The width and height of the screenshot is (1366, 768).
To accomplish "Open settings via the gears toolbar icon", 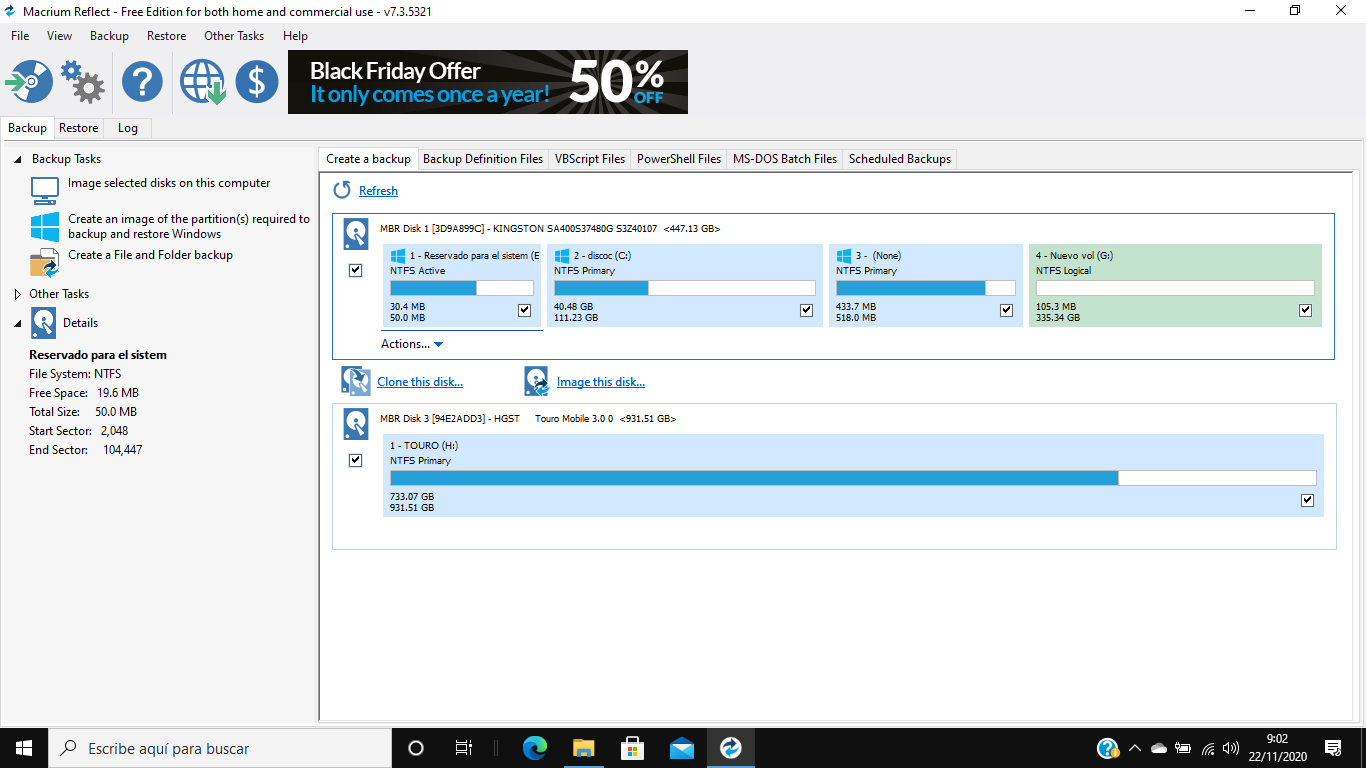I will (x=82, y=81).
